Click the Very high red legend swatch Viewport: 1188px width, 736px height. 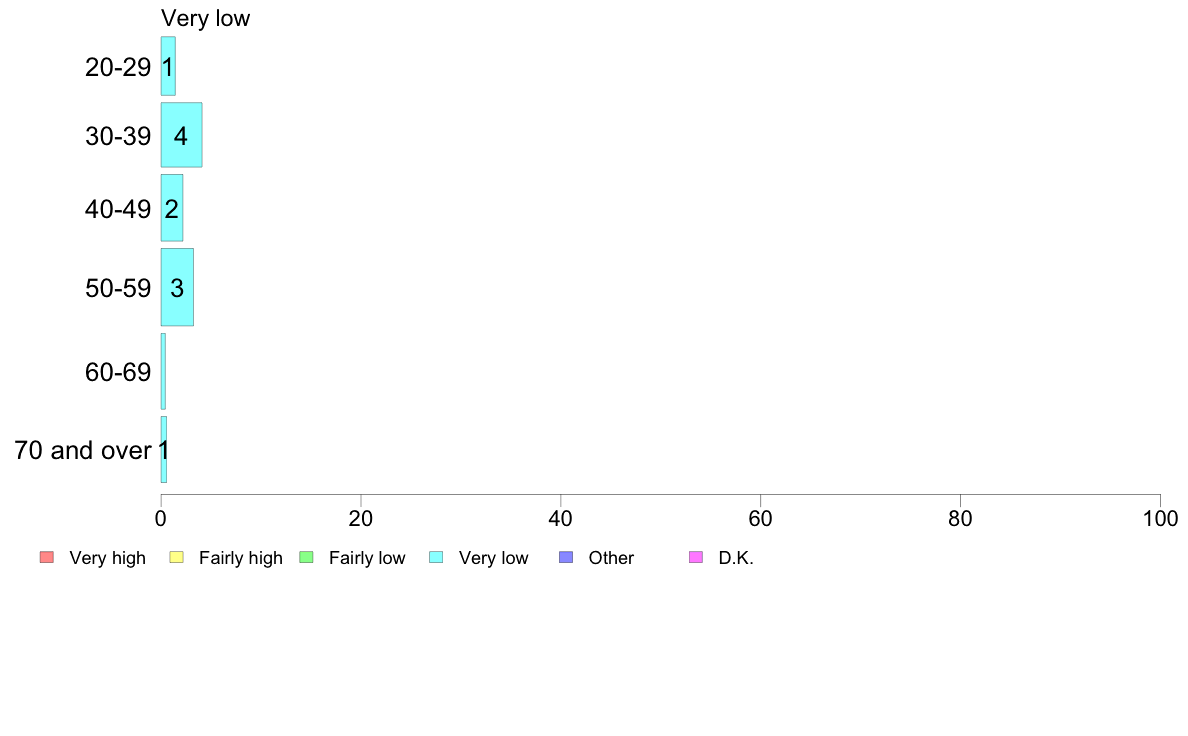pos(47,557)
